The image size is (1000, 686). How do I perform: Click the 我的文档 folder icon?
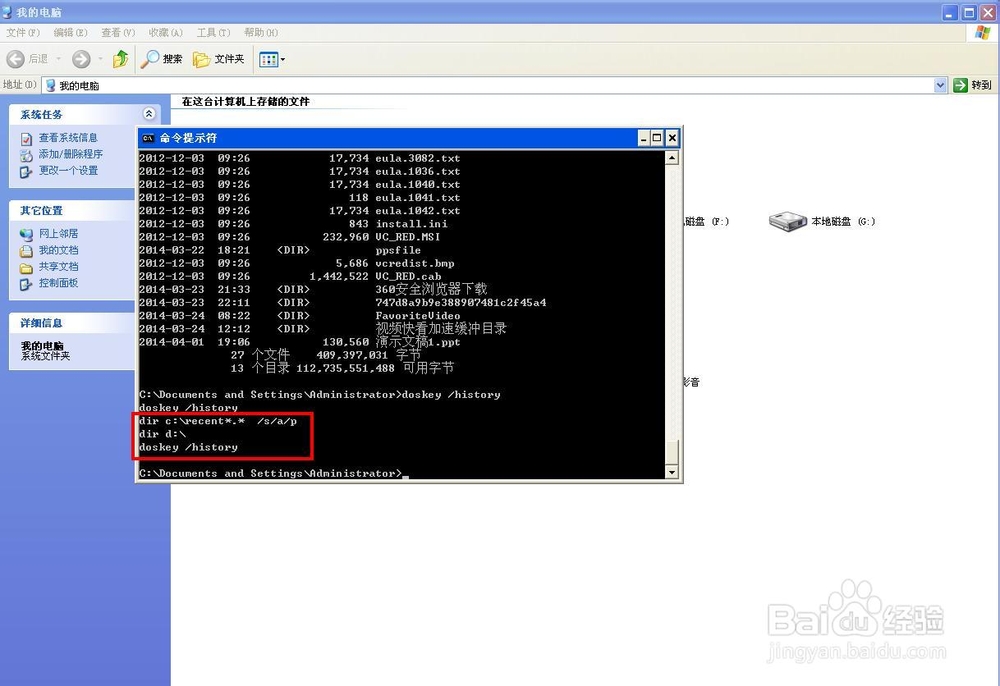[26, 251]
